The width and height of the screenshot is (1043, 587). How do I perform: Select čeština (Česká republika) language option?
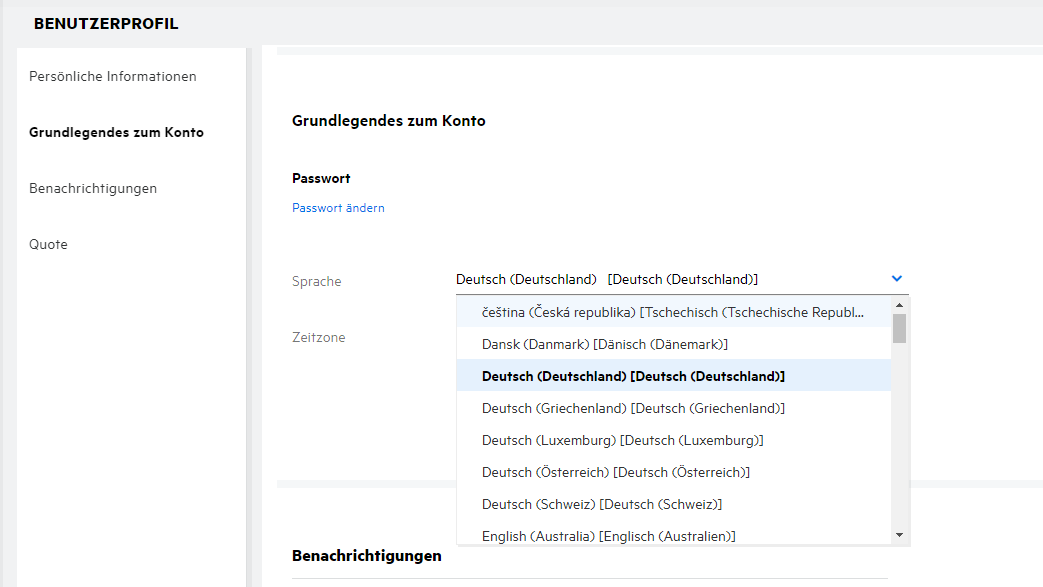tap(672, 312)
